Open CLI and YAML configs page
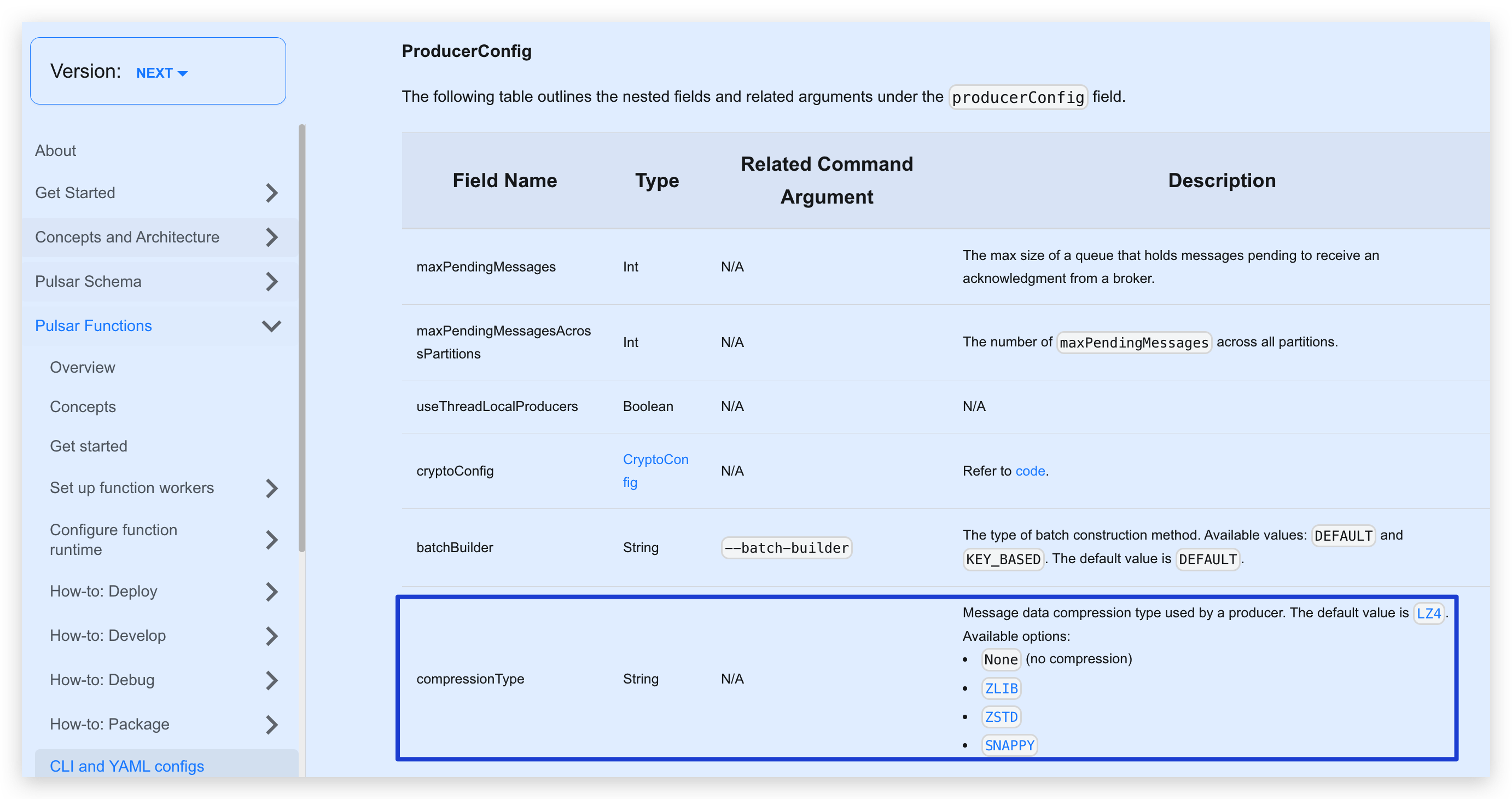 pyautogui.click(x=127, y=766)
